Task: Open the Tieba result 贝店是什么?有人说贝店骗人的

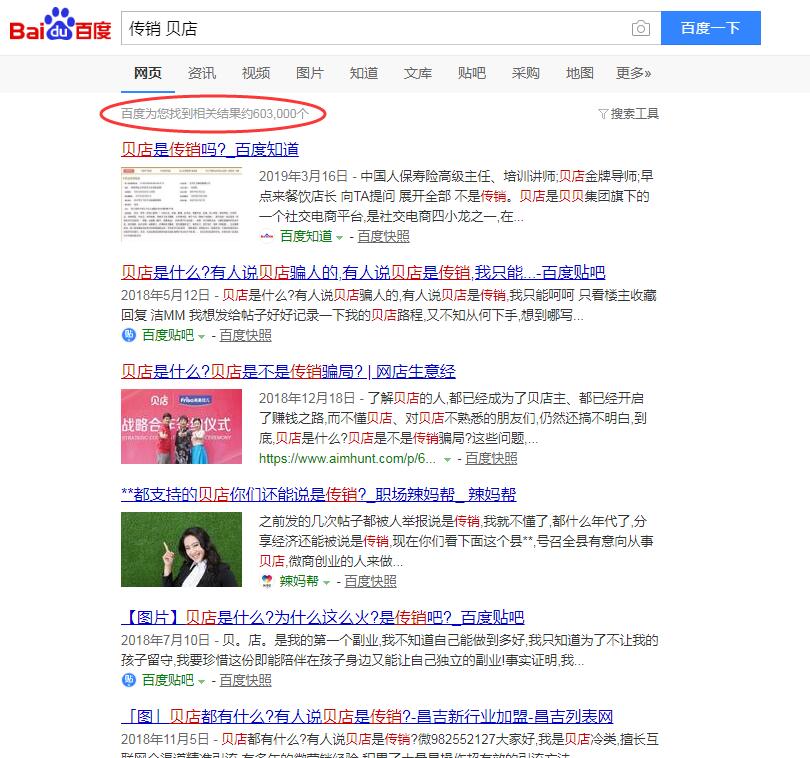Action: tap(363, 272)
